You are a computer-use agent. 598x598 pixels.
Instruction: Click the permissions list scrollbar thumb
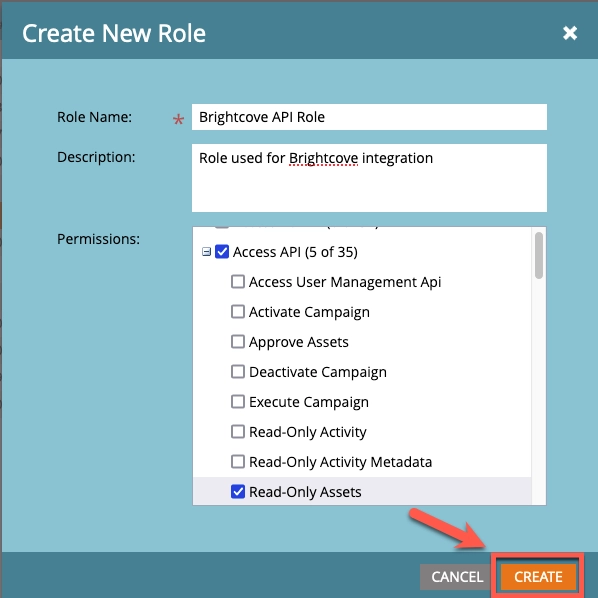click(x=539, y=256)
